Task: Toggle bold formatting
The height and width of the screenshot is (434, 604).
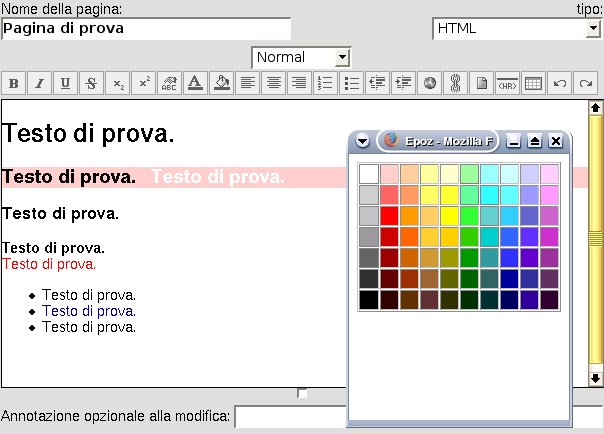Action: [14, 83]
